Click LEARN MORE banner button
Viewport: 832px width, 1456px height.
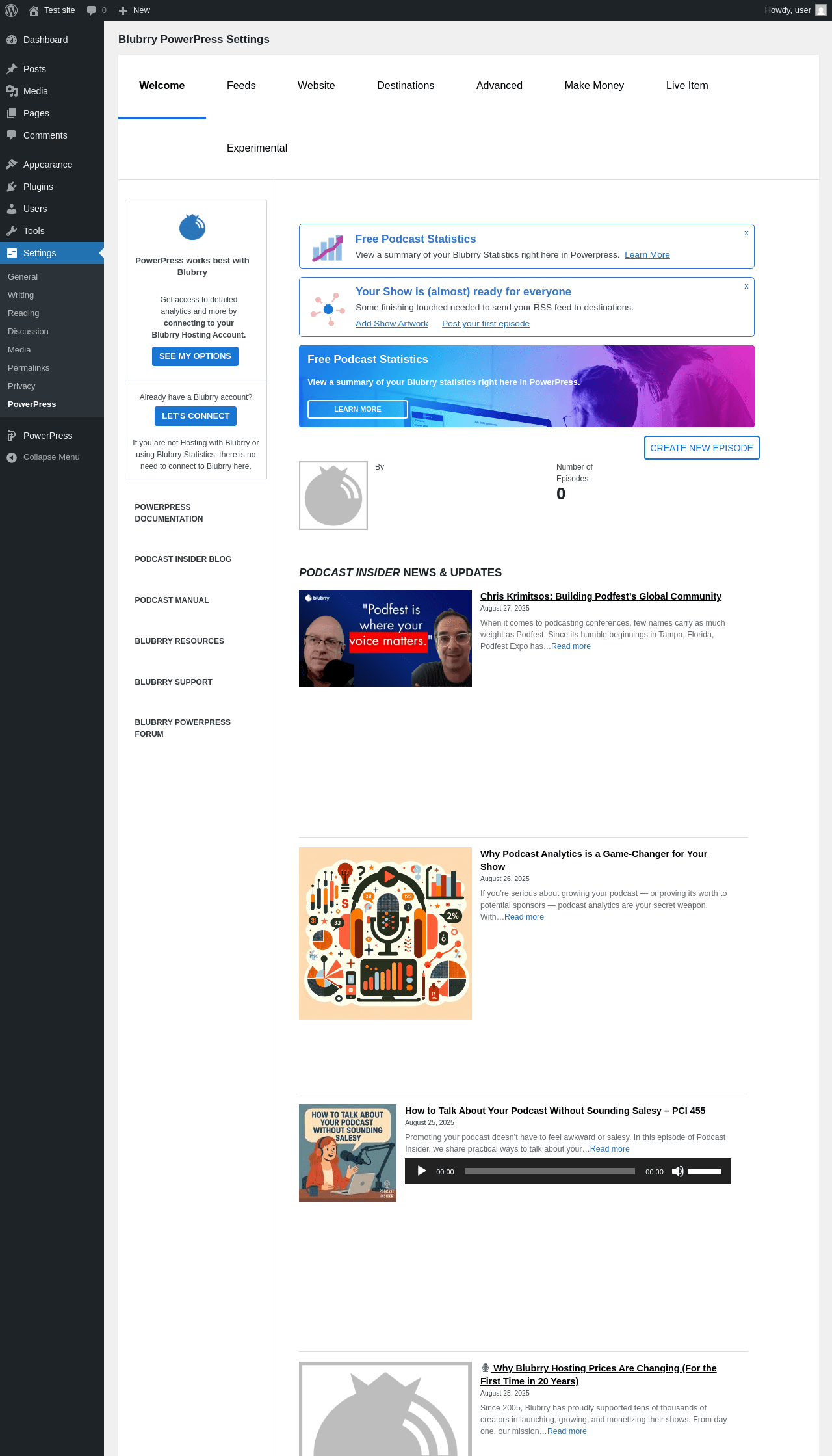(x=357, y=409)
